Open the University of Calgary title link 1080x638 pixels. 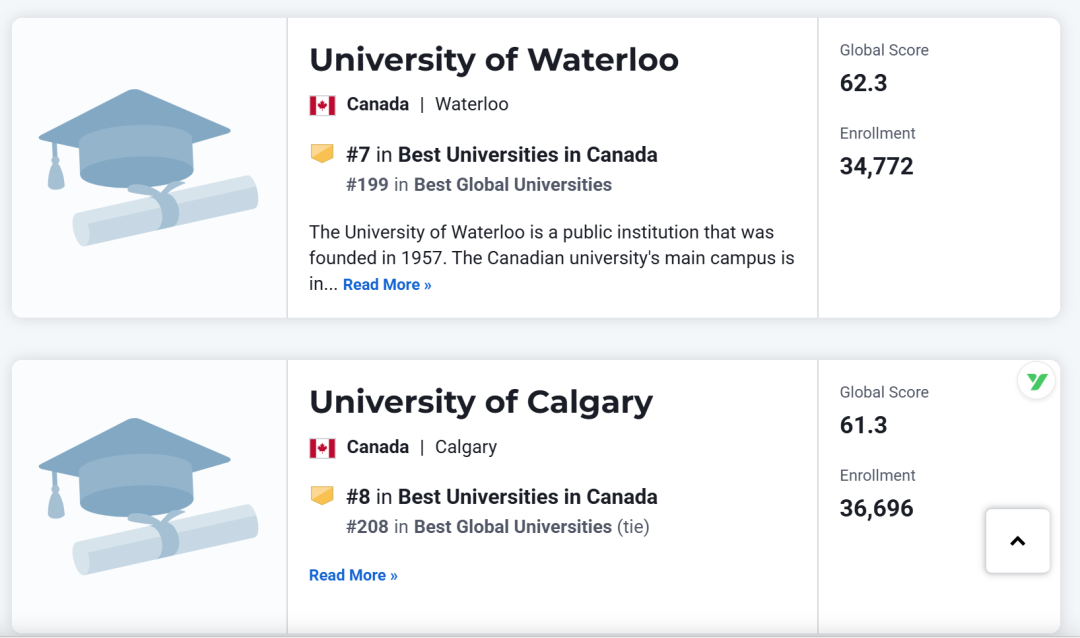[481, 402]
